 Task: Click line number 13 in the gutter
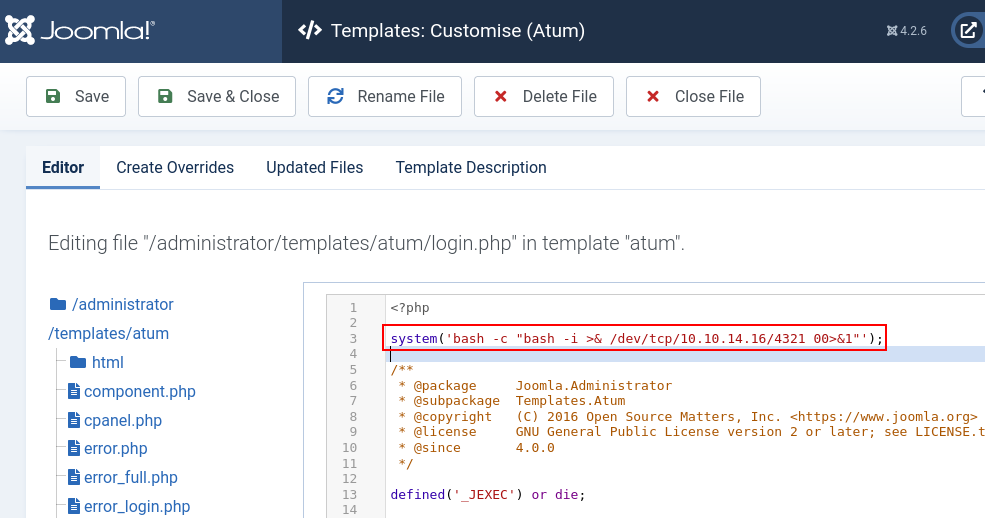point(349,494)
